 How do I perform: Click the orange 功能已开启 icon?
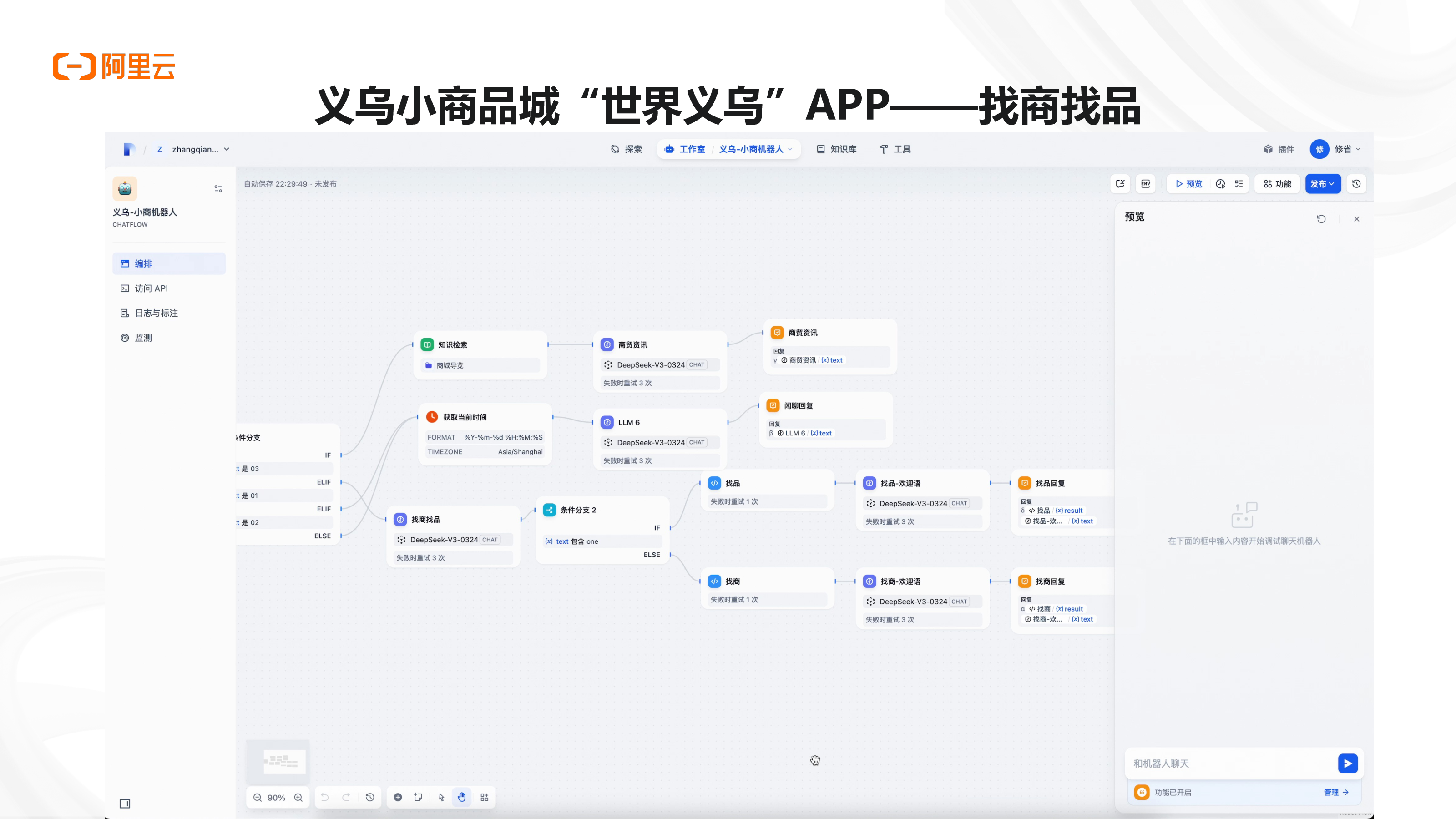[x=1141, y=793]
